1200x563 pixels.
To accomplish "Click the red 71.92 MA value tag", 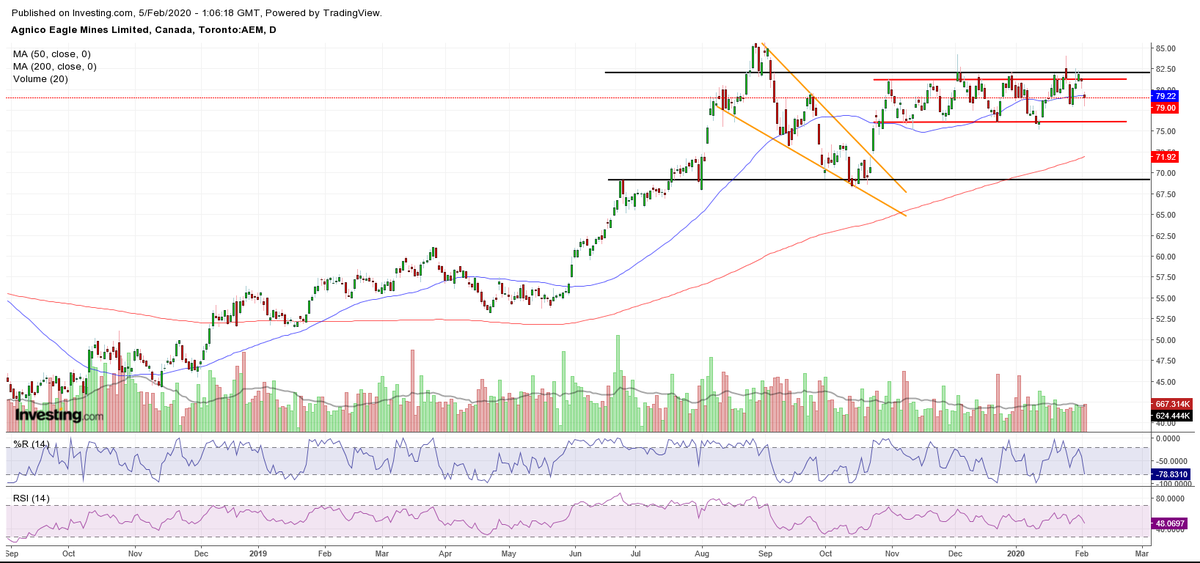I will tap(1164, 157).
